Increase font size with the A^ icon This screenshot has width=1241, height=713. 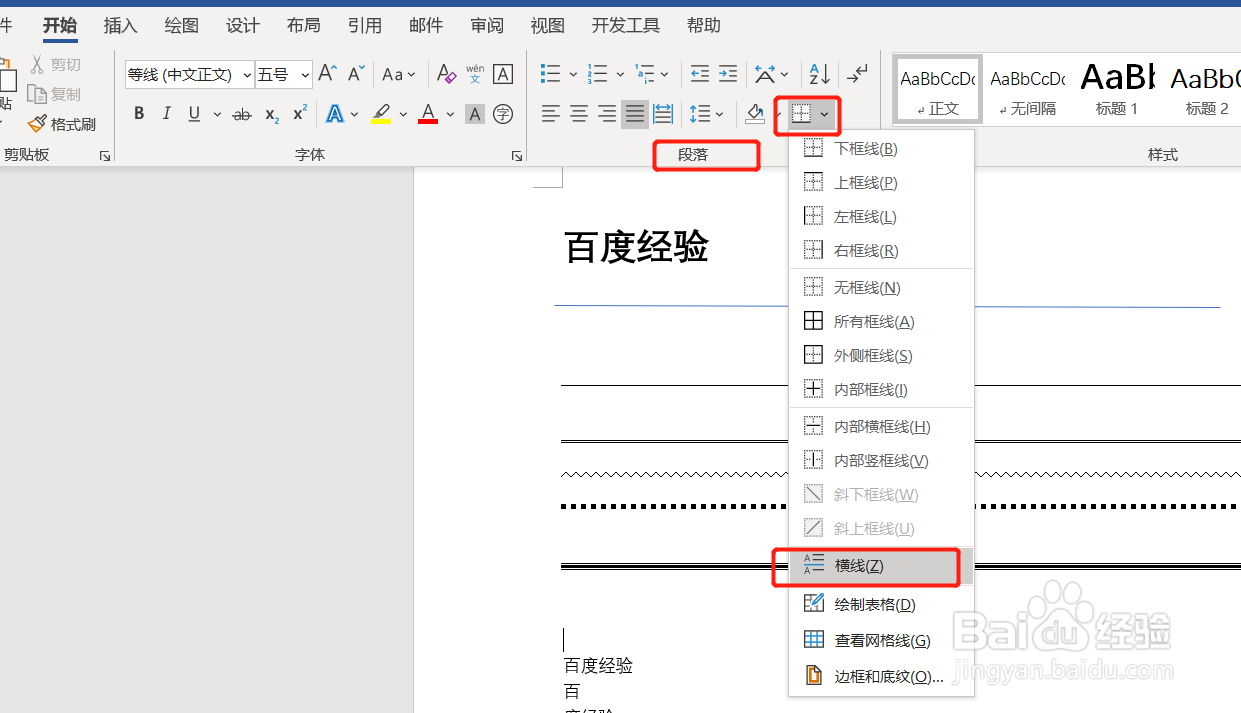point(327,74)
